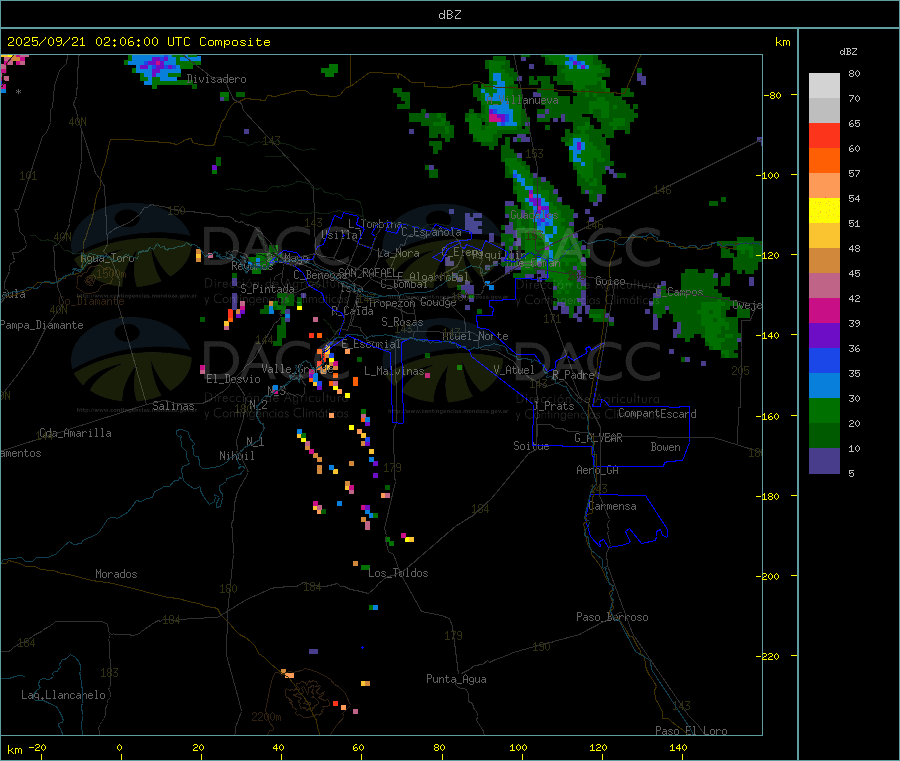This screenshot has height=761, width=900.
Task: Click the 'Morados' map label
Action: pyautogui.click(x=117, y=574)
